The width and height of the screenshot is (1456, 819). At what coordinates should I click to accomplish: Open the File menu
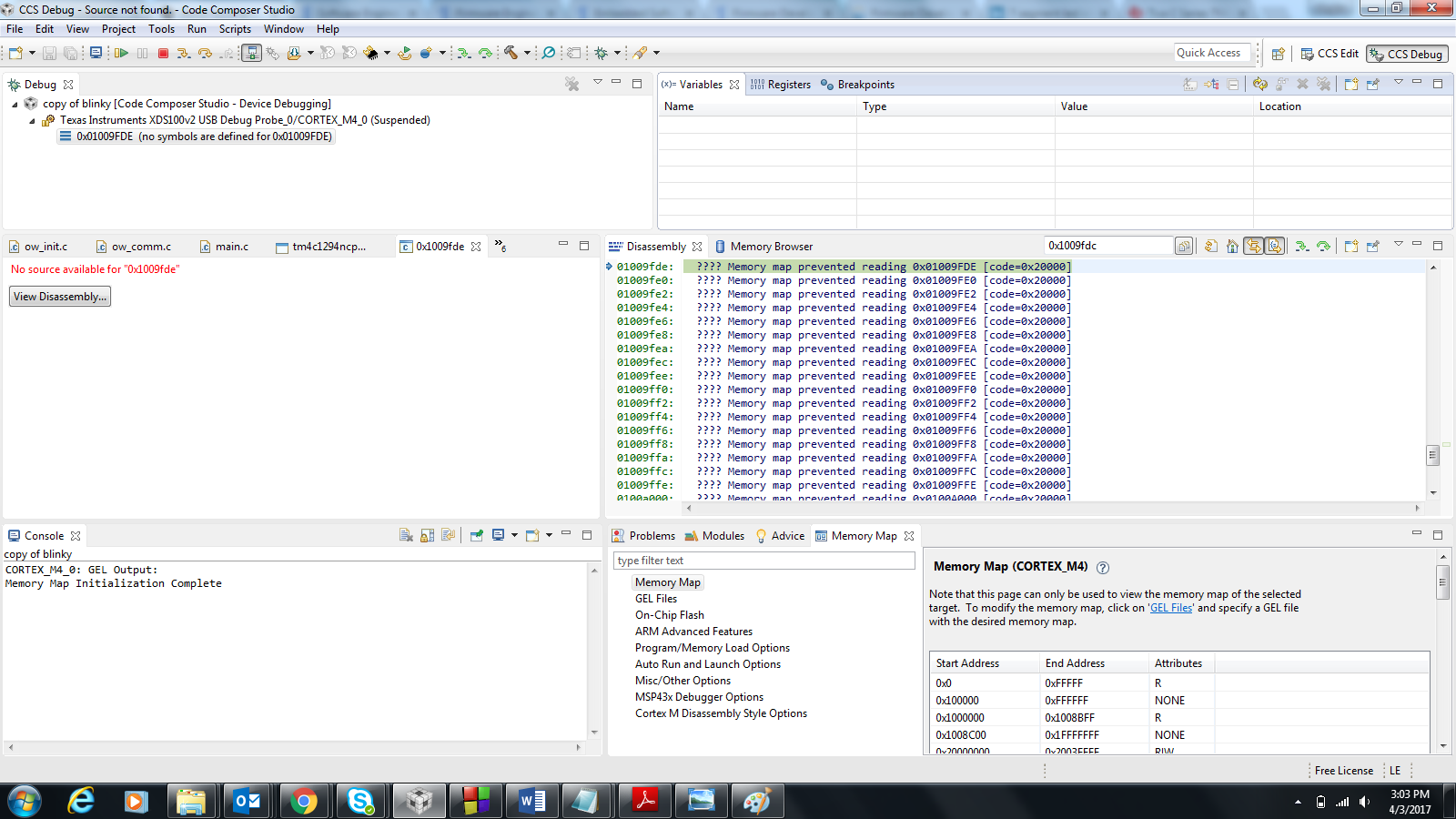tap(15, 29)
